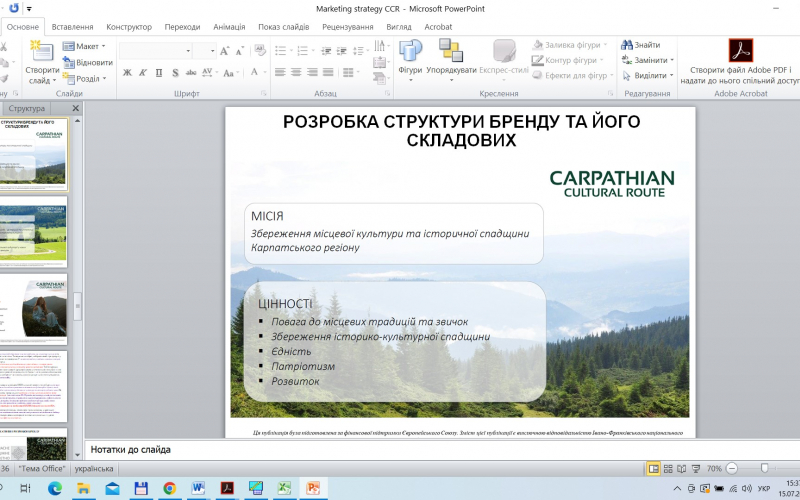The width and height of the screenshot is (800, 500).
Task: Open the font name combo box
Action: (156, 51)
